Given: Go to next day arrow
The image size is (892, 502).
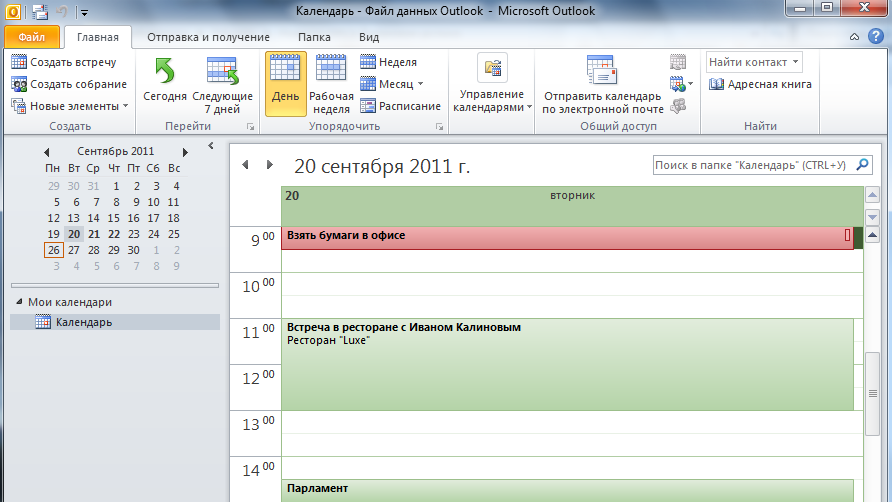Looking at the screenshot, I should tap(270, 165).
